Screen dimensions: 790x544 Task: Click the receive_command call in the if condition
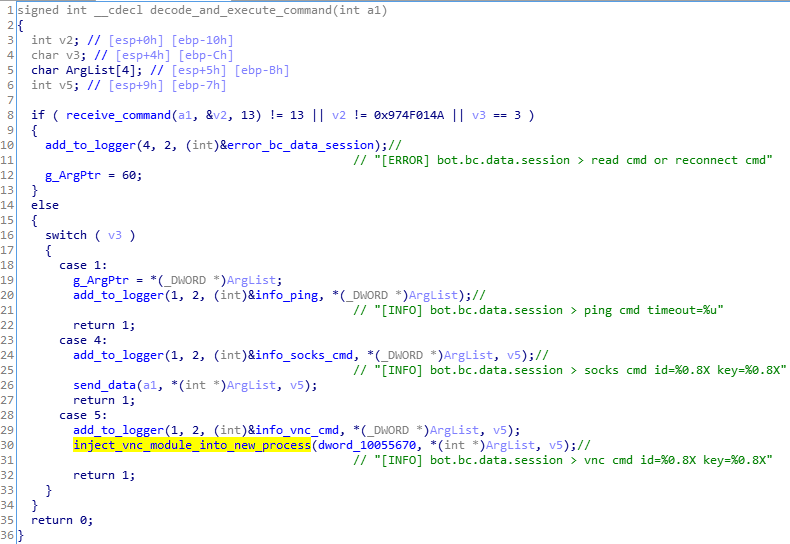(x=118, y=115)
